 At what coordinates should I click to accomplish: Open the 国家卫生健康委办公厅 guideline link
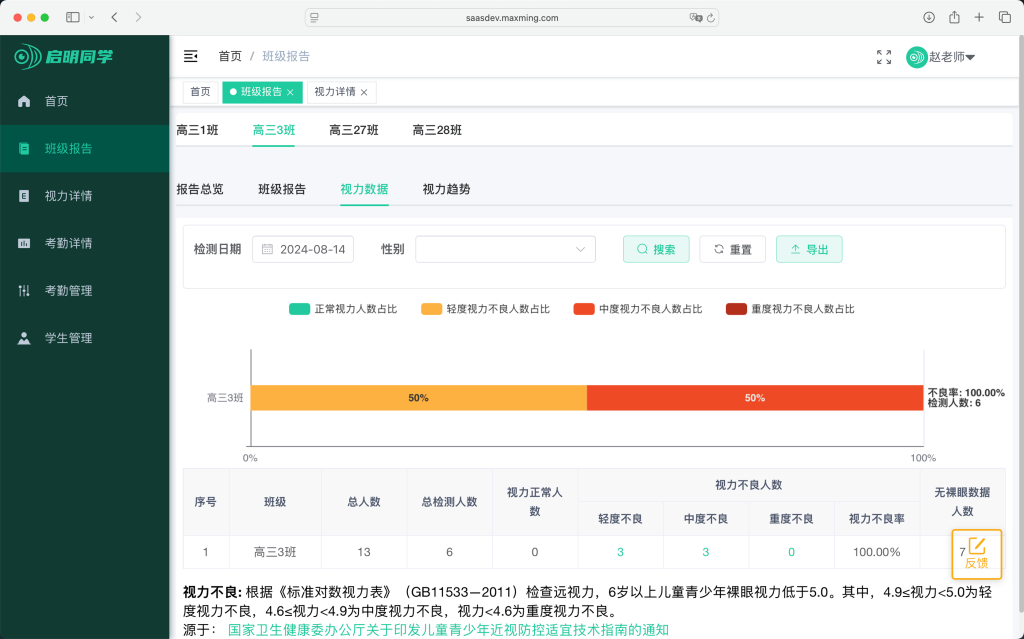(448, 629)
